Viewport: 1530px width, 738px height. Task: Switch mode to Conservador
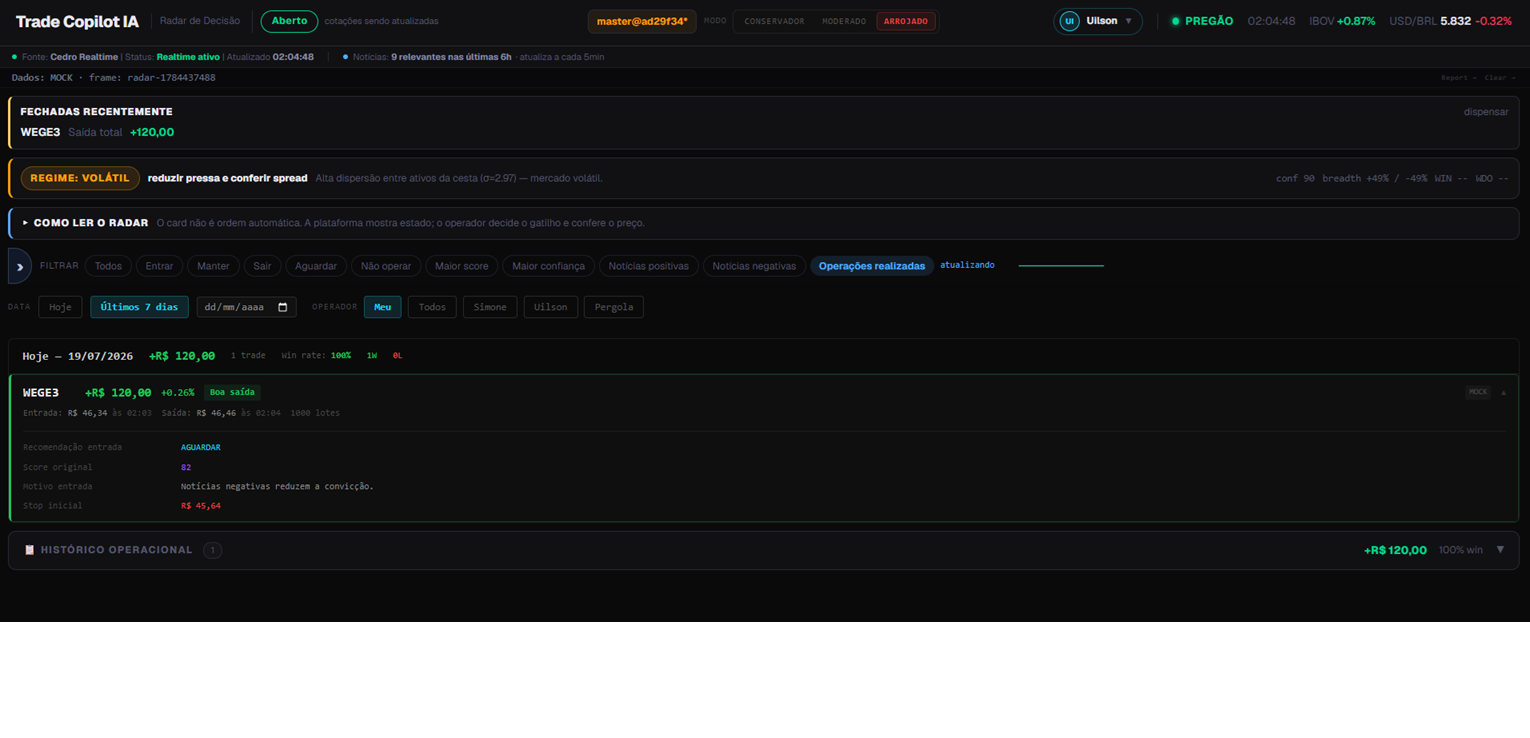pos(774,21)
